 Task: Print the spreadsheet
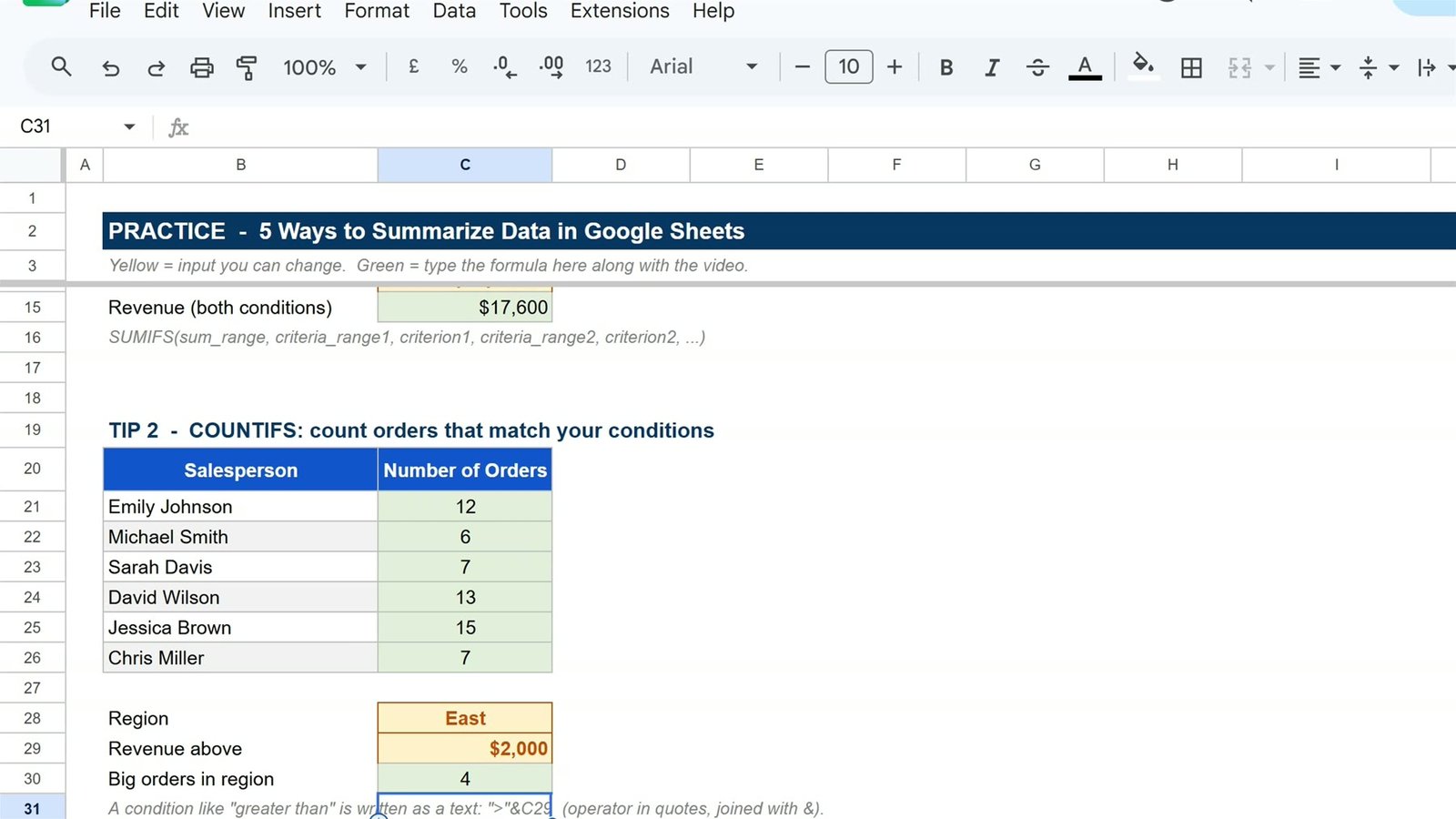pyautogui.click(x=202, y=67)
